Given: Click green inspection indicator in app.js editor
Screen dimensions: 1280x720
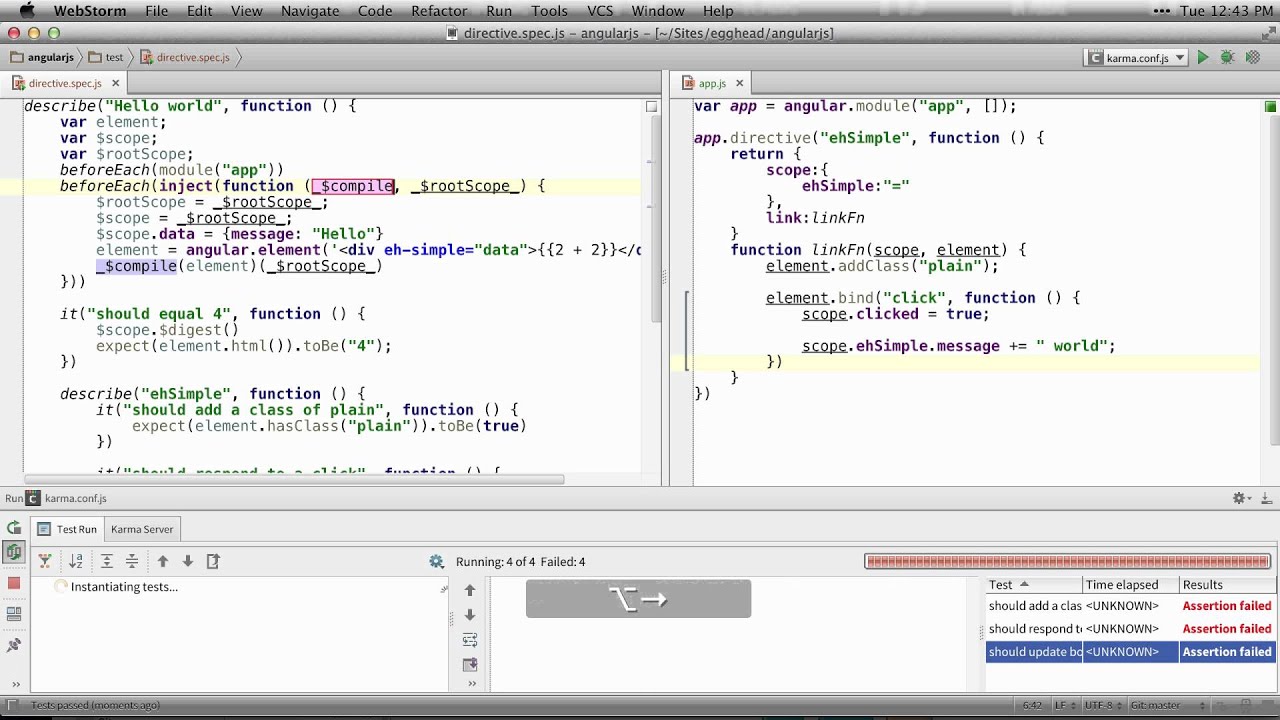Looking at the screenshot, I should coord(1271,106).
